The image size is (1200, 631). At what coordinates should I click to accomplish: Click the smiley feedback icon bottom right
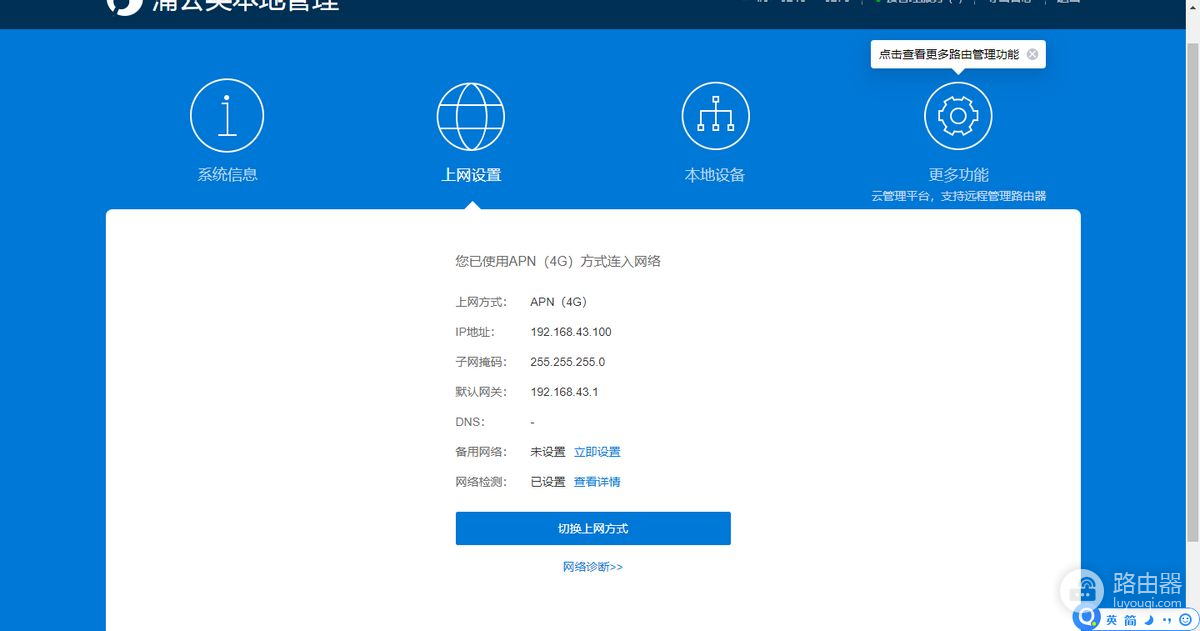(x=1186, y=619)
